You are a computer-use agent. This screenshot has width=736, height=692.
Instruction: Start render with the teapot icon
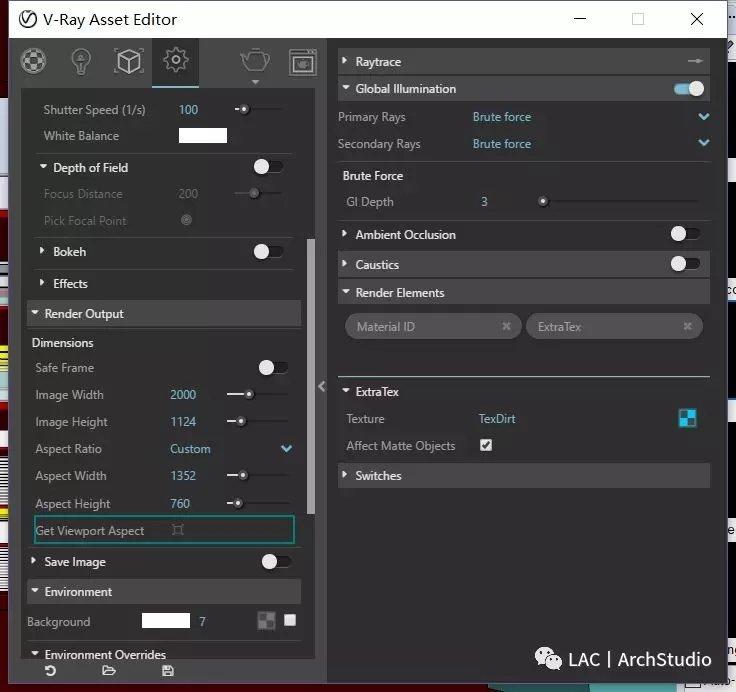click(x=255, y=60)
